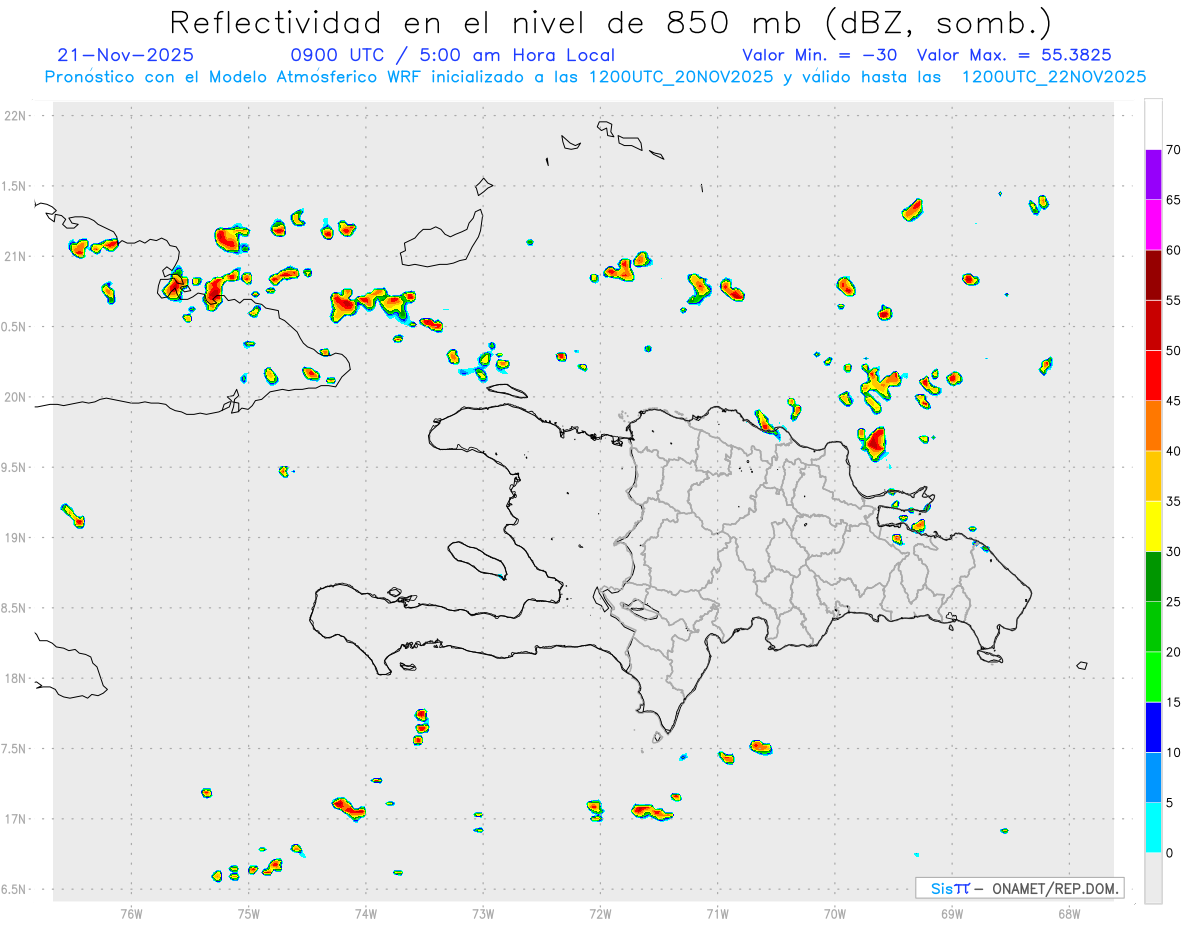The height and width of the screenshot is (927, 1200).
Task: Click the SisTT - ONAMET/REP.DOM. credit box
Action: coord(1020,888)
